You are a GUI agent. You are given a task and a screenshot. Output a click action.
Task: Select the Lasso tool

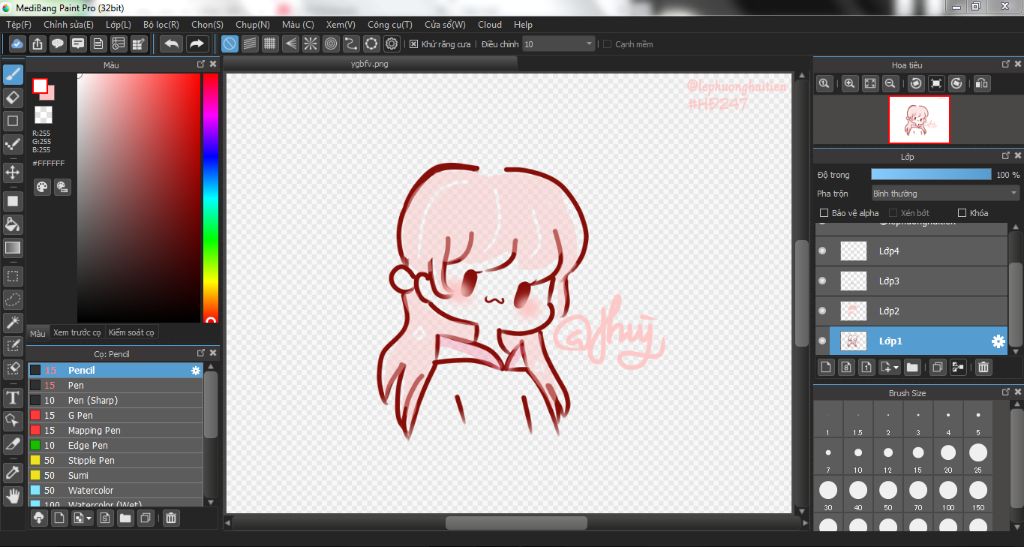tap(12, 300)
